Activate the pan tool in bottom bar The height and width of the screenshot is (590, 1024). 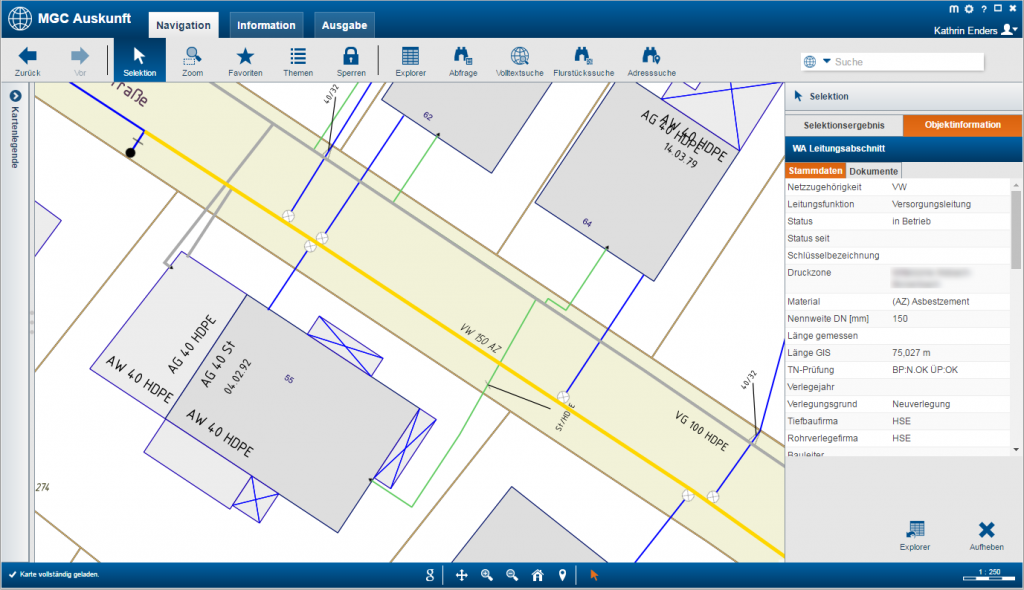tap(462, 575)
